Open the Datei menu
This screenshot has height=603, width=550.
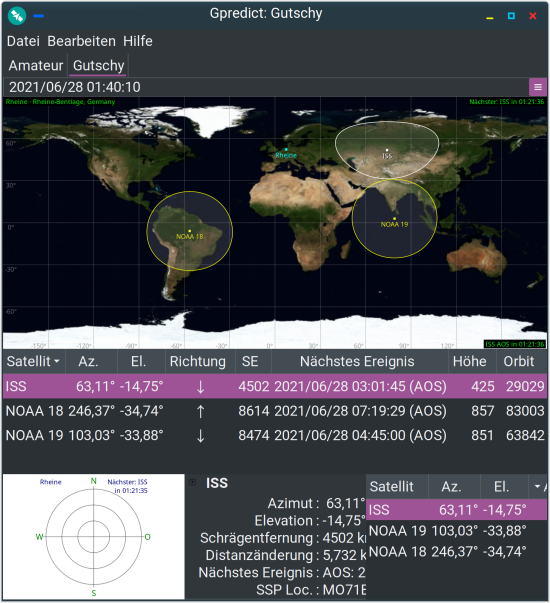23,41
